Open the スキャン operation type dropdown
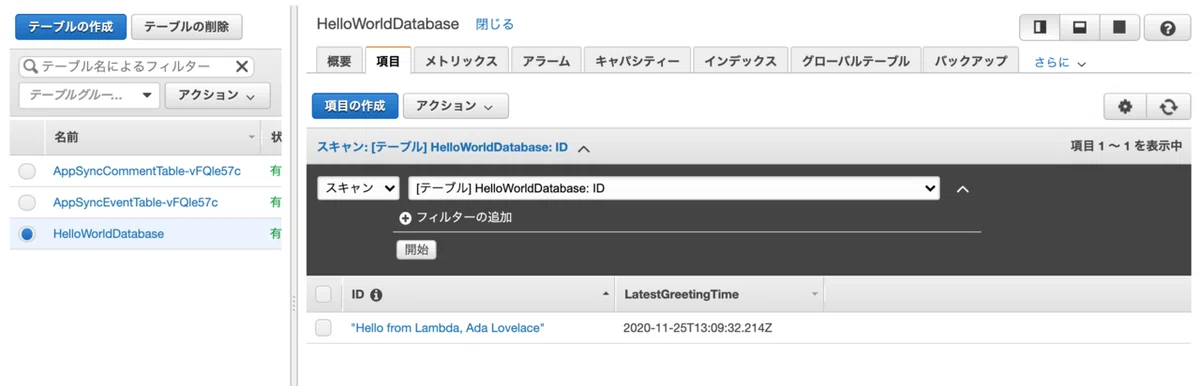Viewport: 1200px width, 386px height. pos(358,188)
